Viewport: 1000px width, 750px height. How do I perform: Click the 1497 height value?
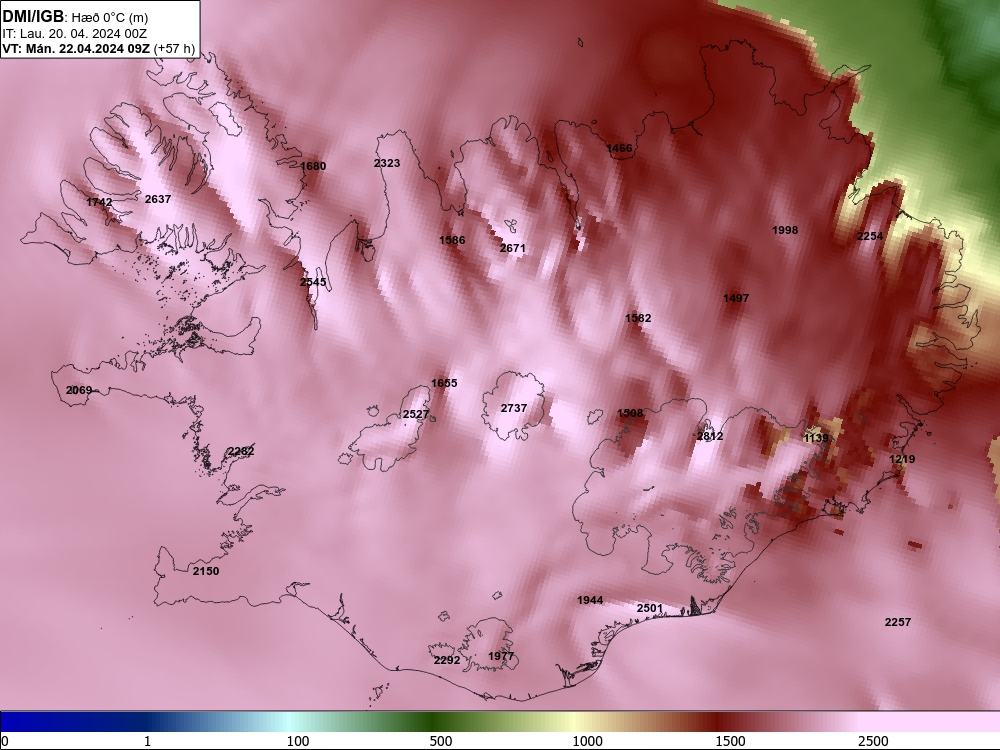(735, 298)
